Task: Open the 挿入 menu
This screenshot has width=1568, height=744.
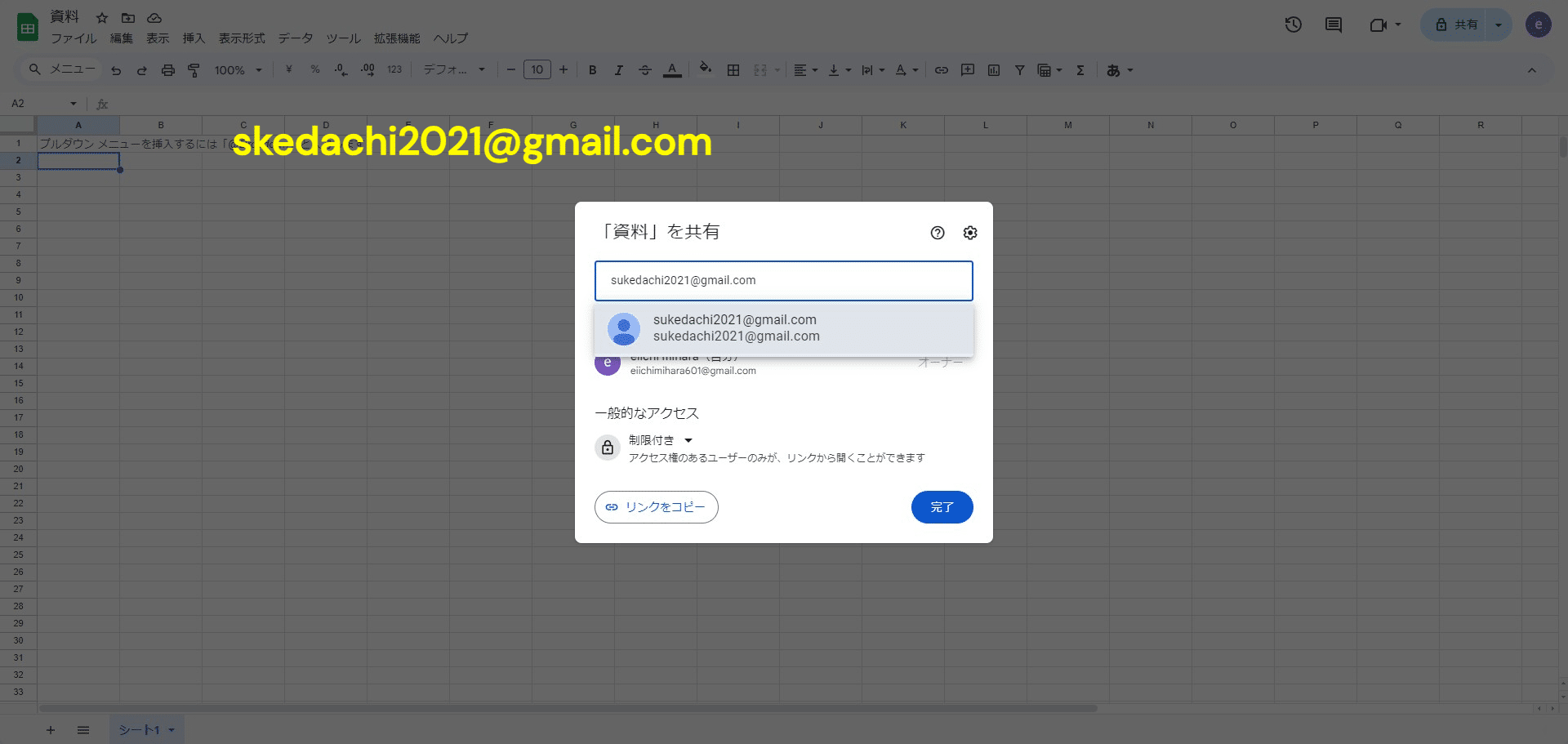Action: [x=194, y=38]
